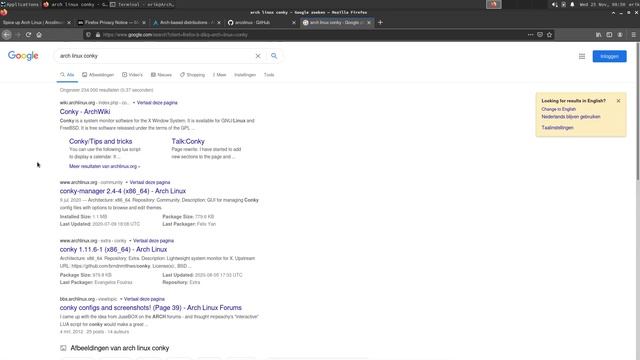The width and height of the screenshot is (640, 360).
Task: Go back using the Firefox back arrow
Action: [7, 35]
